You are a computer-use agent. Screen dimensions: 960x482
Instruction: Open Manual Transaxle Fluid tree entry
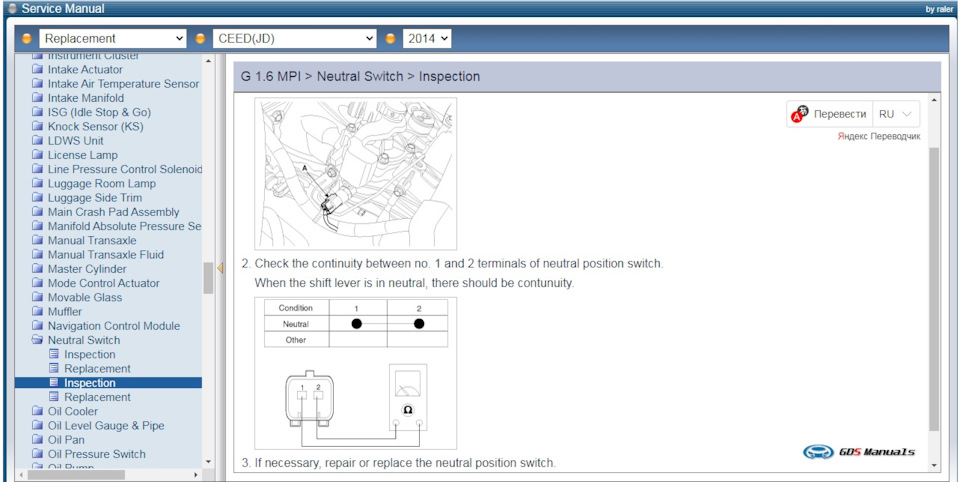click(x=106, y=255)
